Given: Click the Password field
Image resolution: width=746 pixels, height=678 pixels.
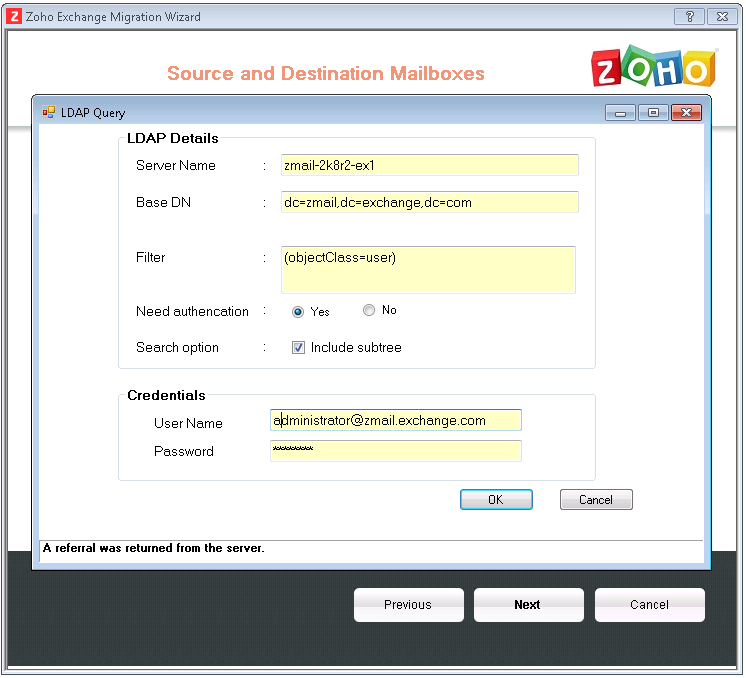Looking at the screenshot, I should coord(396,451).
